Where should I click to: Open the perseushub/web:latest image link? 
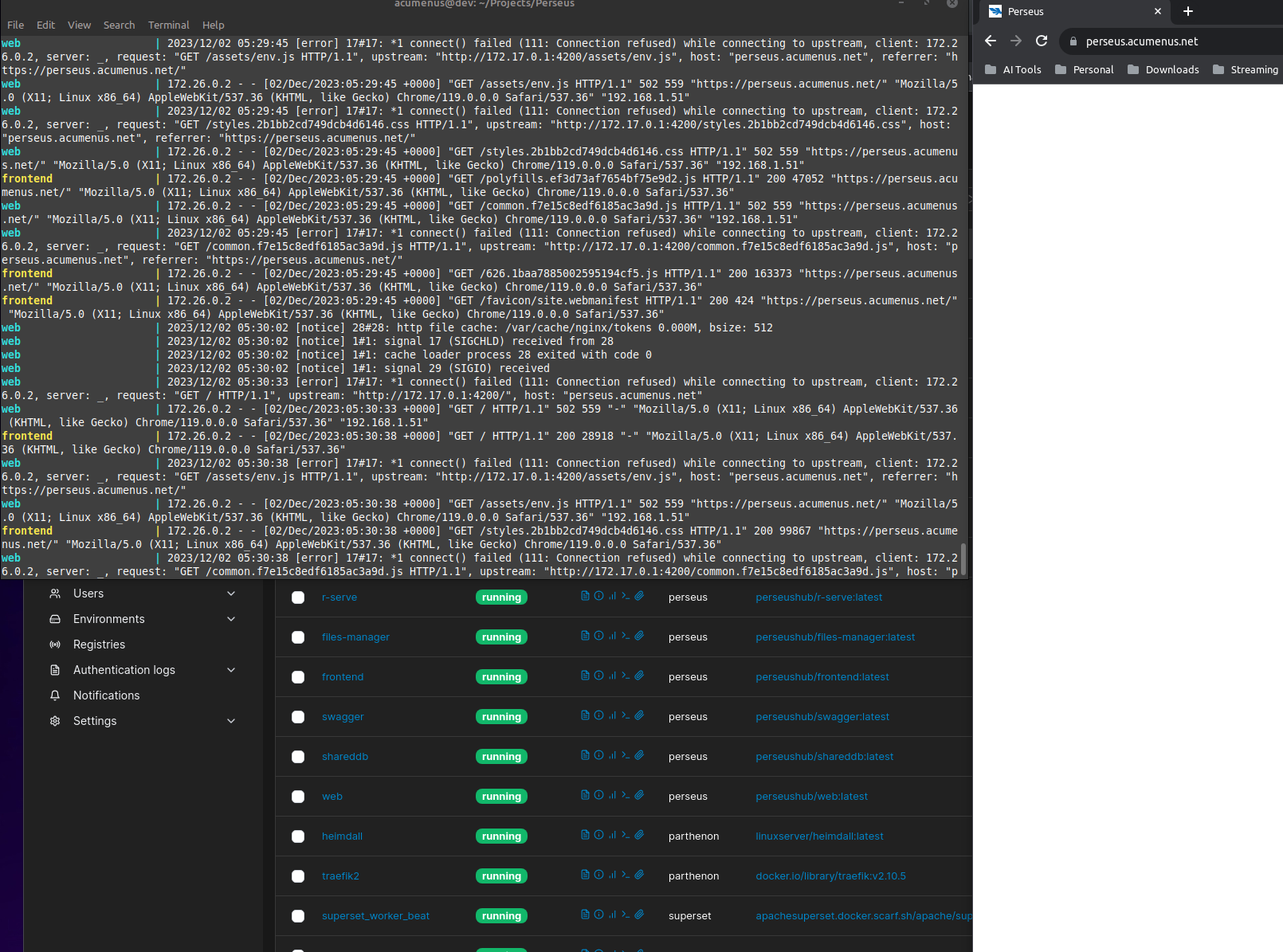811,797
